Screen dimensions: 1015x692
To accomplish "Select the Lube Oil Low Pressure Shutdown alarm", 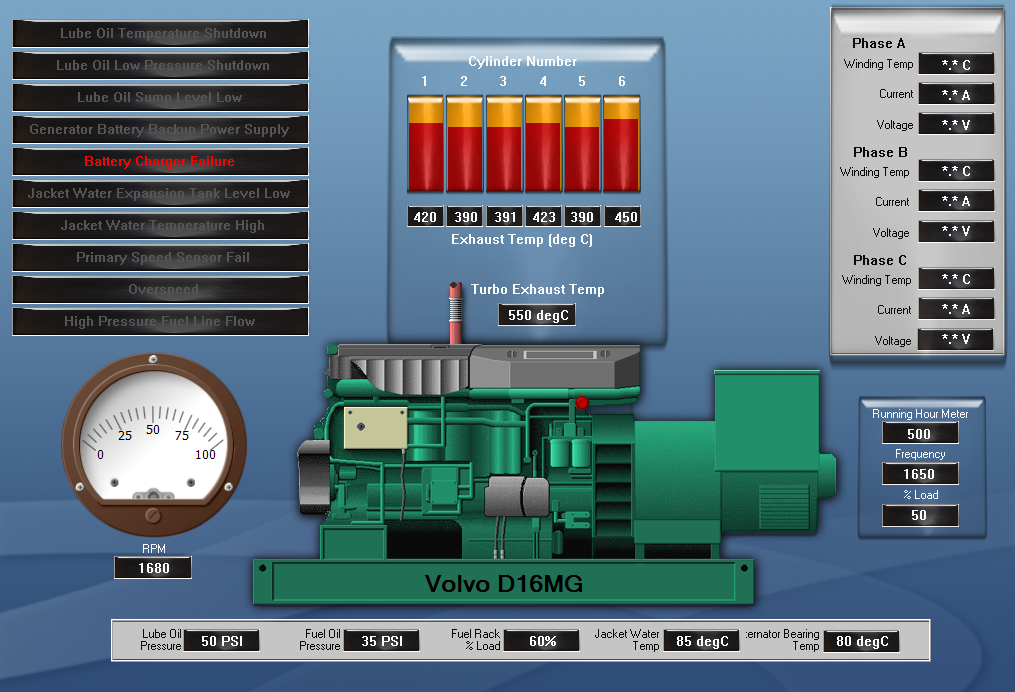I will point(161,65).
